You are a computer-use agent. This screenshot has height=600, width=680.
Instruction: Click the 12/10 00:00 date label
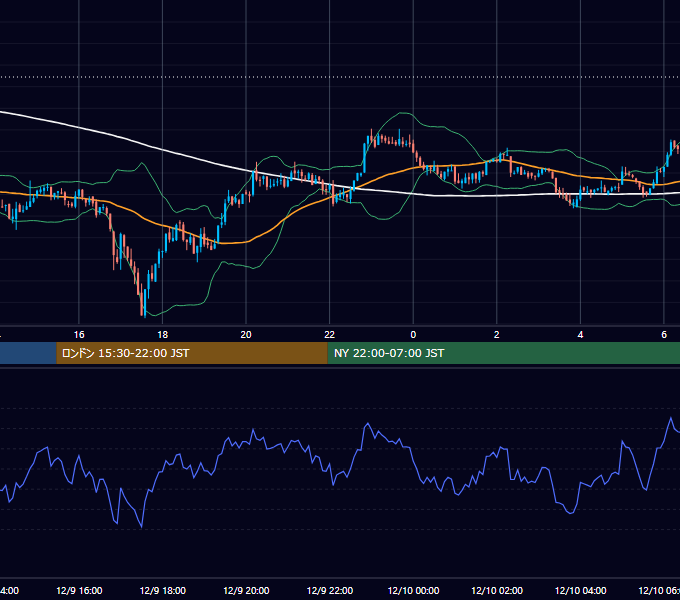(x=413, y=590)
